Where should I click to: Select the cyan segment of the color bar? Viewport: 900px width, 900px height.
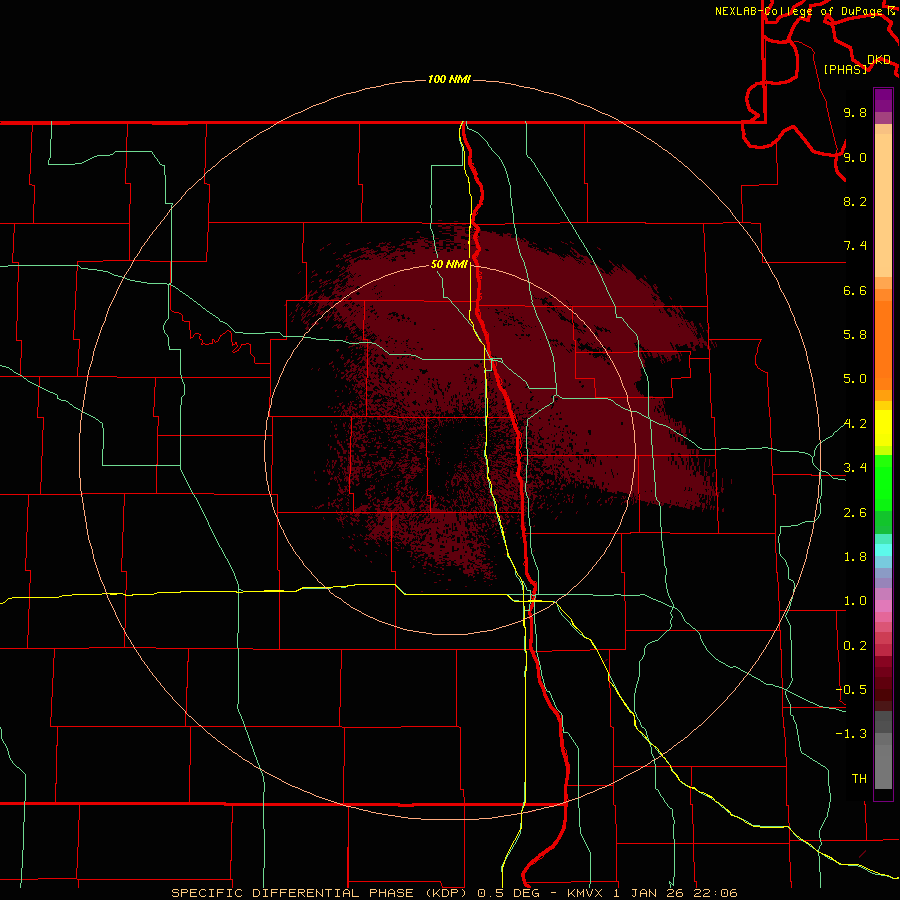(883, 550)
